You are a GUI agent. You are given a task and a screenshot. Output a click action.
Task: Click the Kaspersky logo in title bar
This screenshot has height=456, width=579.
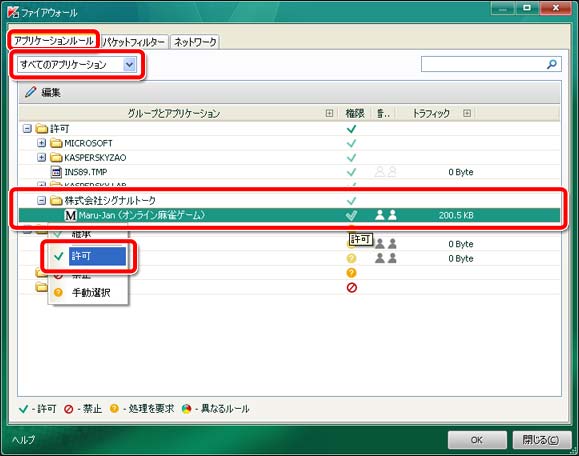[13, 12]
